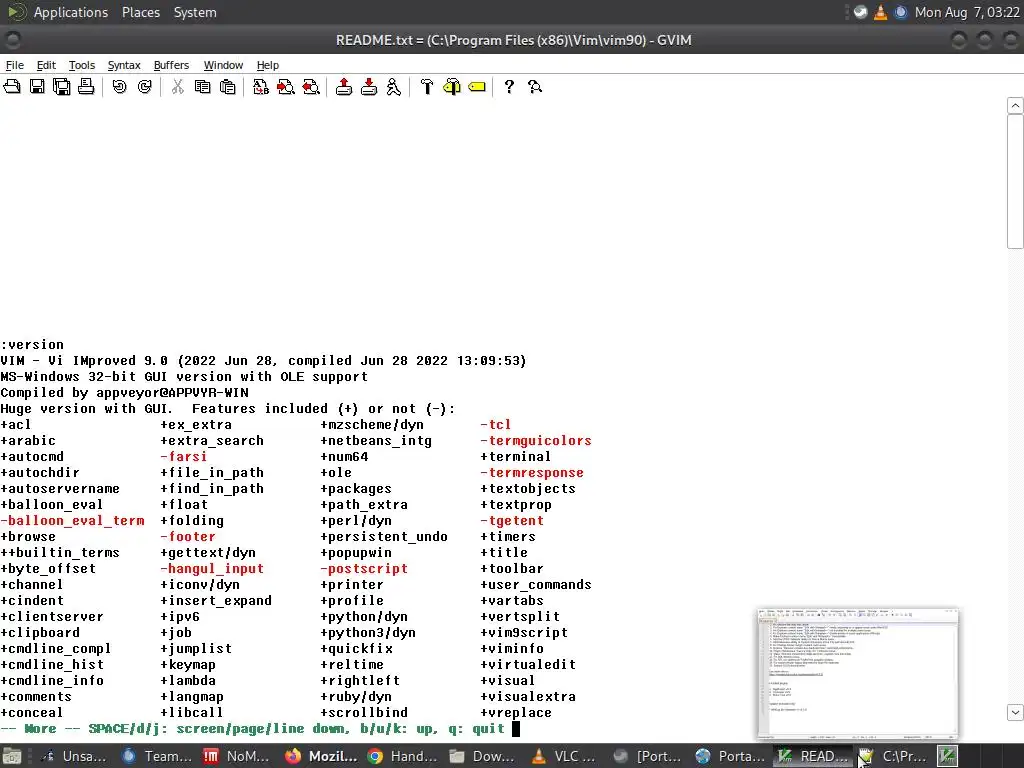Click the +vim9script feature text
This screenshot has height=768, width=1024.
[524, 633]
